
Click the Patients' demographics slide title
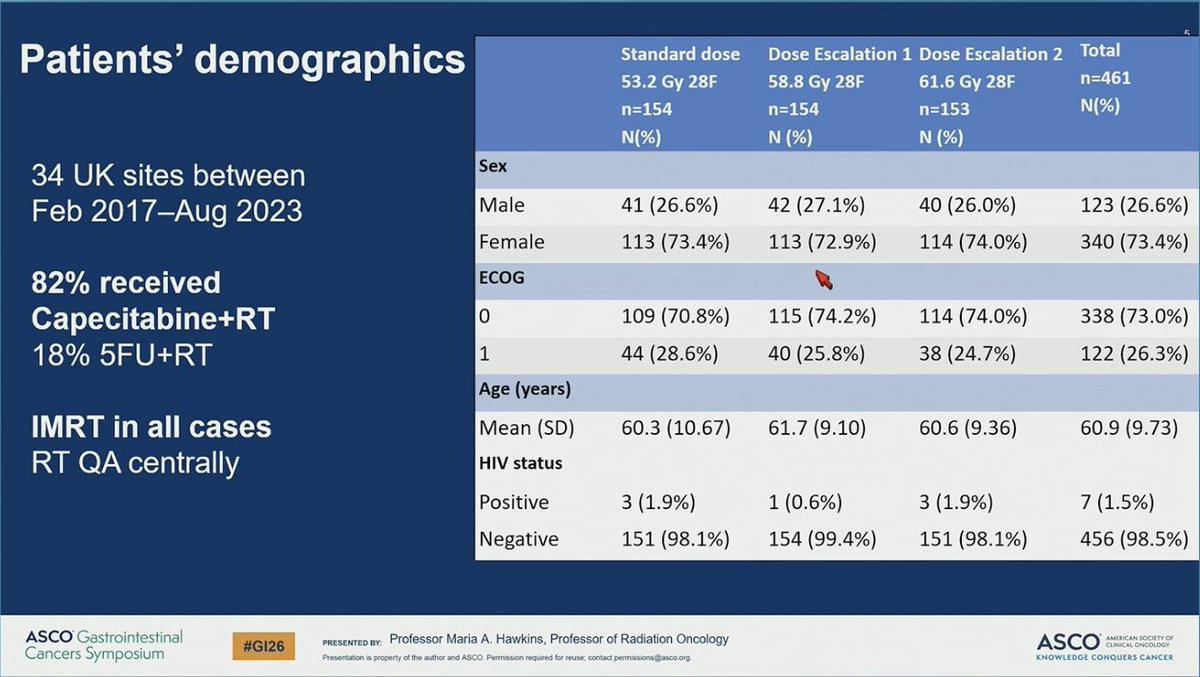243,60
